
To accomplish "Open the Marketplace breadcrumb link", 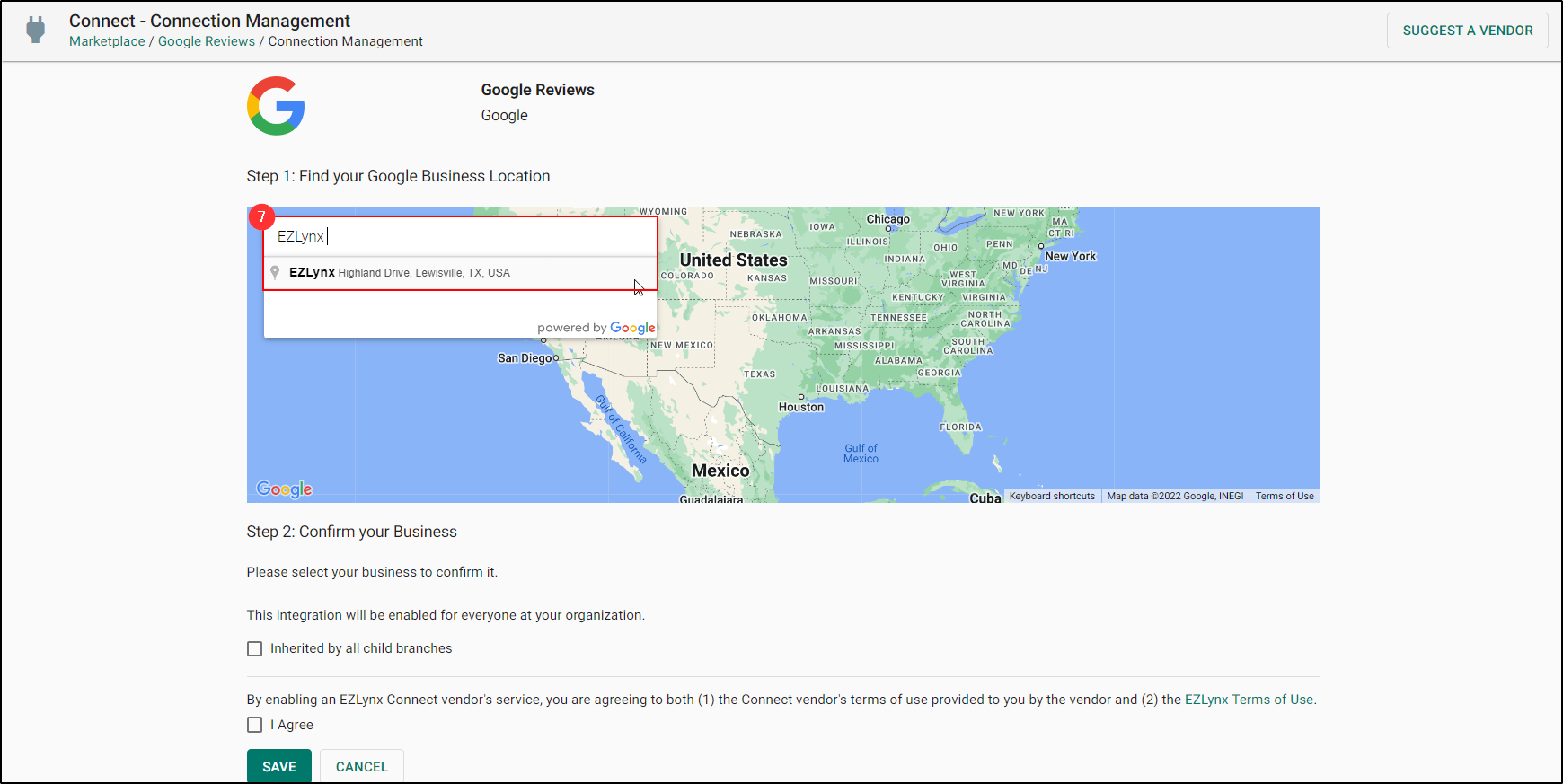I will point(107,41).
